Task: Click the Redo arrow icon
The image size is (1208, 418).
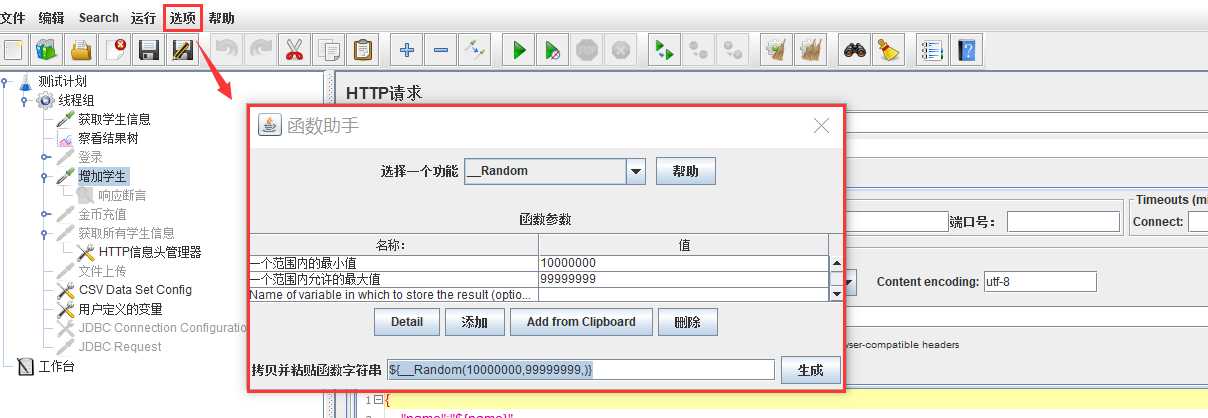Action: coord(261,50)
